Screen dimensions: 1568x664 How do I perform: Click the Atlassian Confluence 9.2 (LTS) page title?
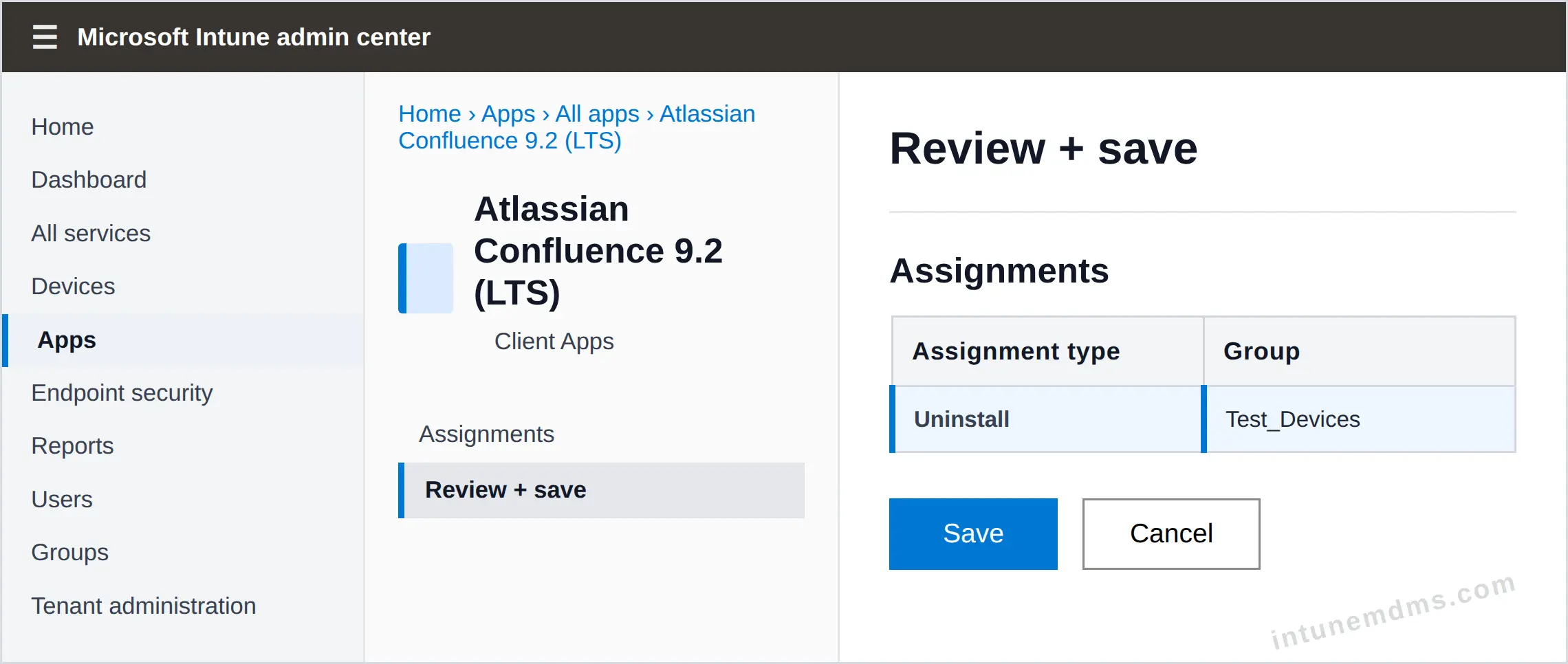tap(598, 251)
